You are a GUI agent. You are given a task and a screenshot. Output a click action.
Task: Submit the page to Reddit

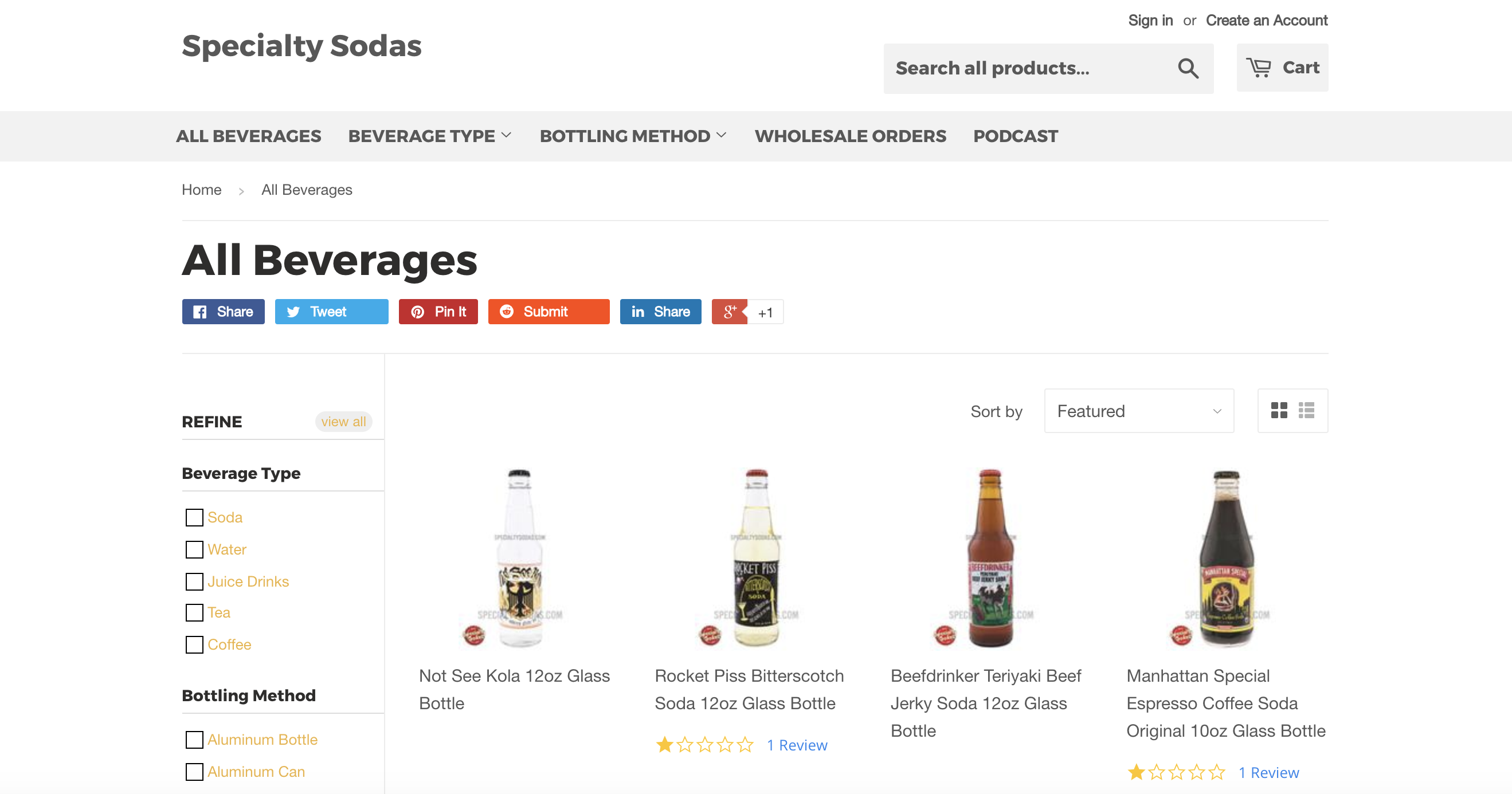pyautogui.click(x=549, y=312)
